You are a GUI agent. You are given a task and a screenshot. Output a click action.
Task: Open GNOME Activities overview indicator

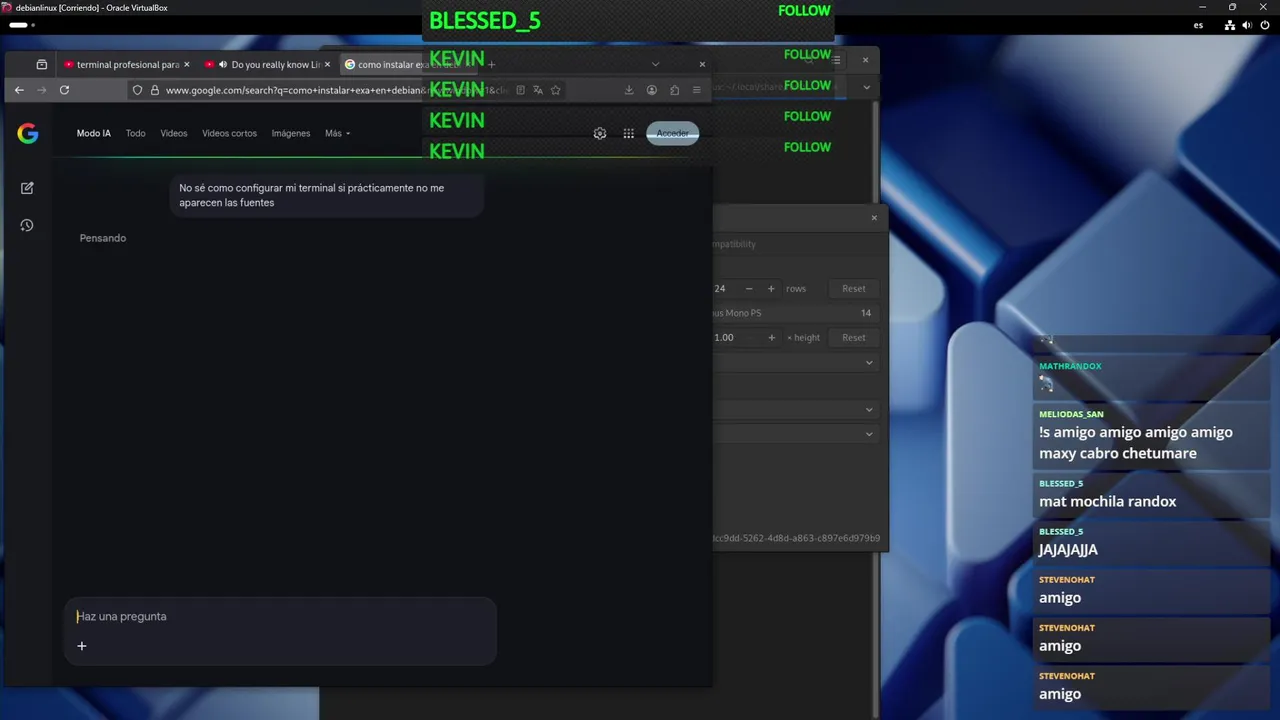point(22,25)
